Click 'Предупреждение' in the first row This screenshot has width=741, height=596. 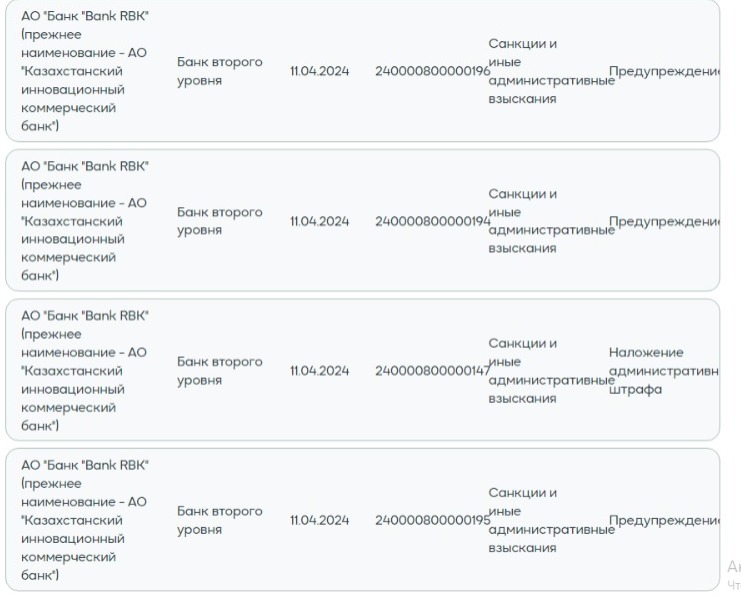(664, 71)
